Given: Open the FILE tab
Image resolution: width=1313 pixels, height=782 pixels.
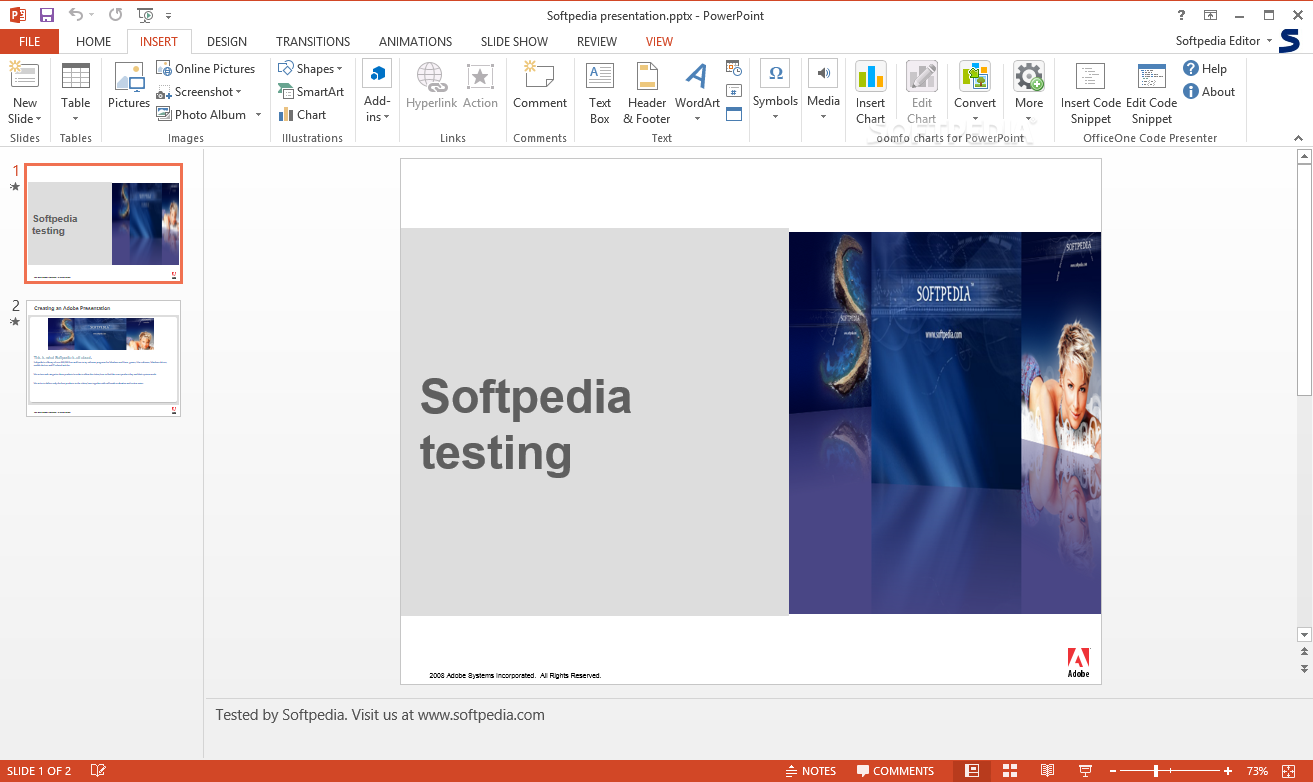Looking at the screenshot, I should [x=29, y=42].
